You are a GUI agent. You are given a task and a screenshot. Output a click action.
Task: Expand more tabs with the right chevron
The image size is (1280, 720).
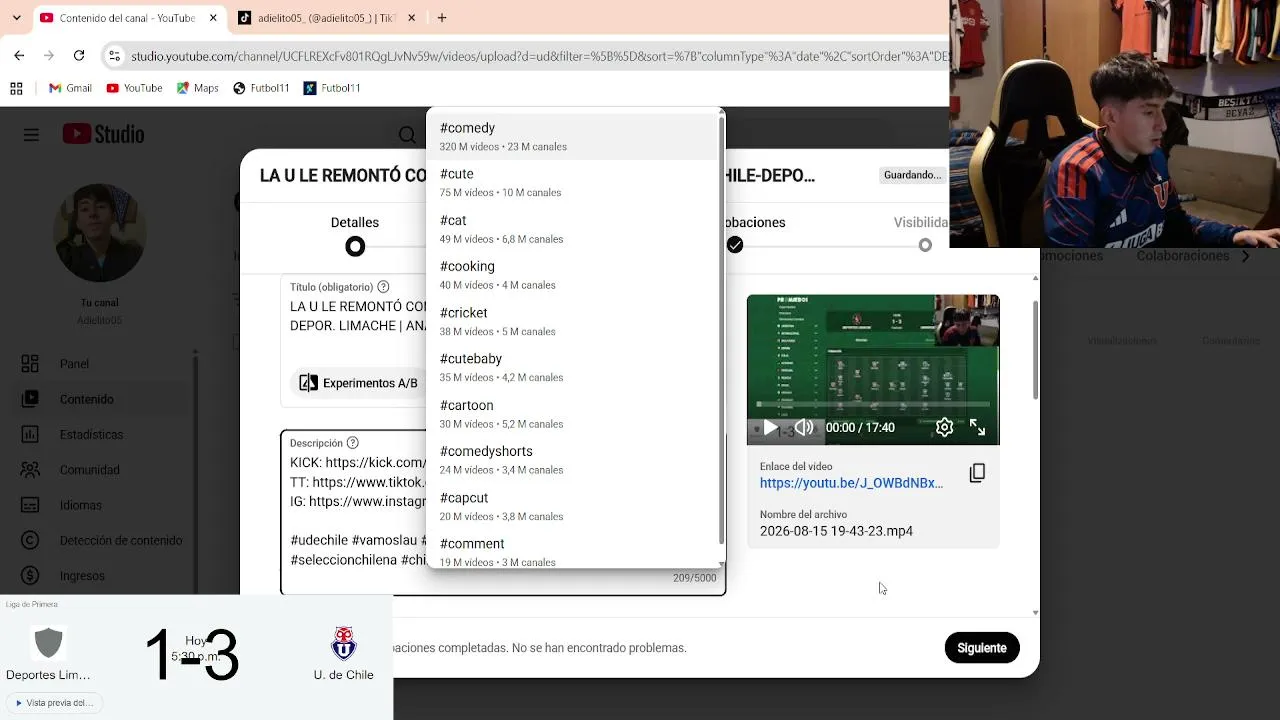[x=1245, y=256]
